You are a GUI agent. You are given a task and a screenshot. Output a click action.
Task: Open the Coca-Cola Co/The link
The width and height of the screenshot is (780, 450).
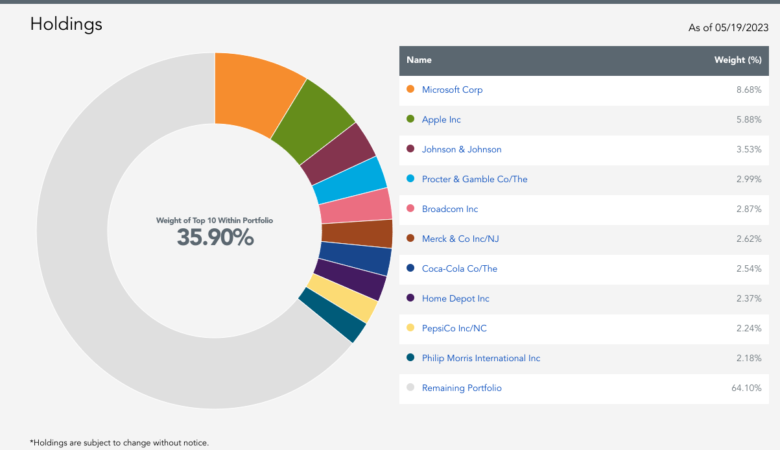459,269
